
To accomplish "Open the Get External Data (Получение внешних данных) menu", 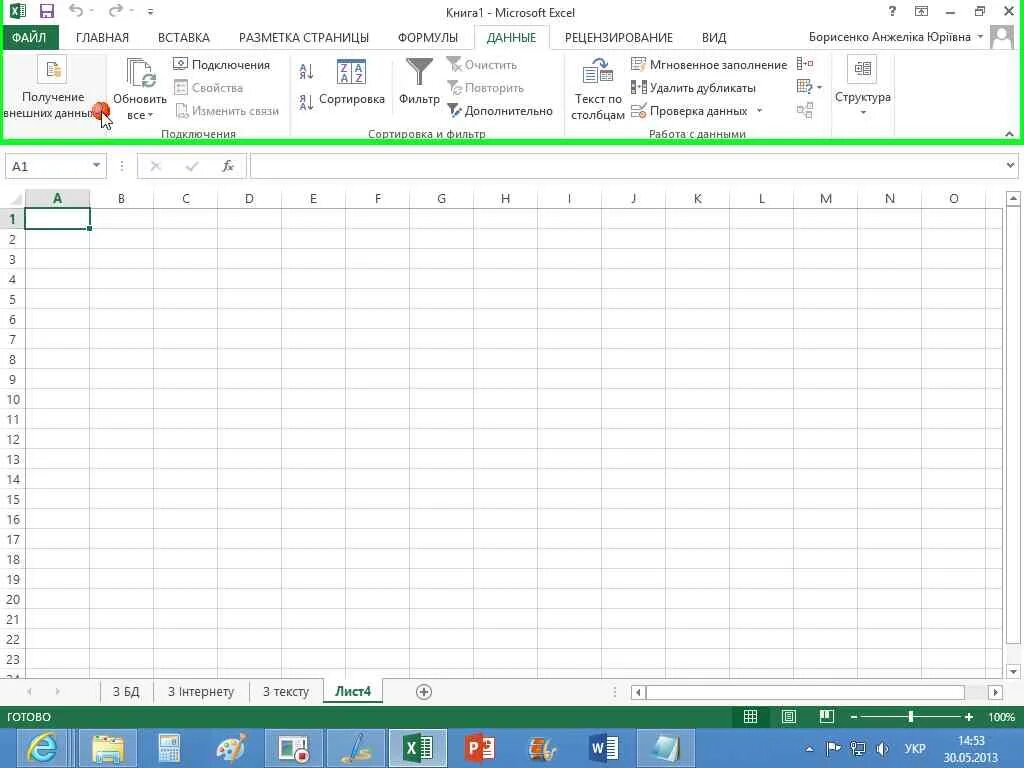I will click(x=53, y=89).
